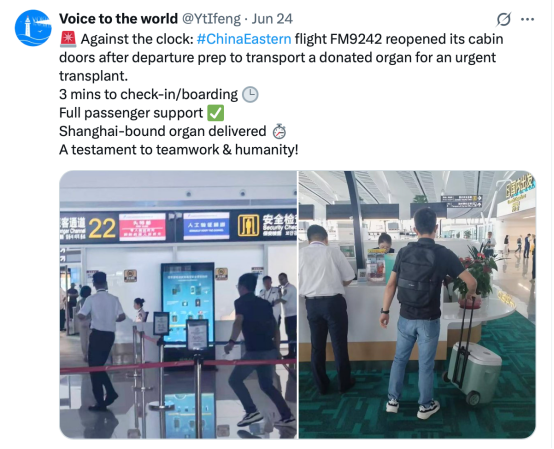Click the number 22 sign in left photo
The height and width of the screenshot is (449, 554).
click(x=102, y=228)
